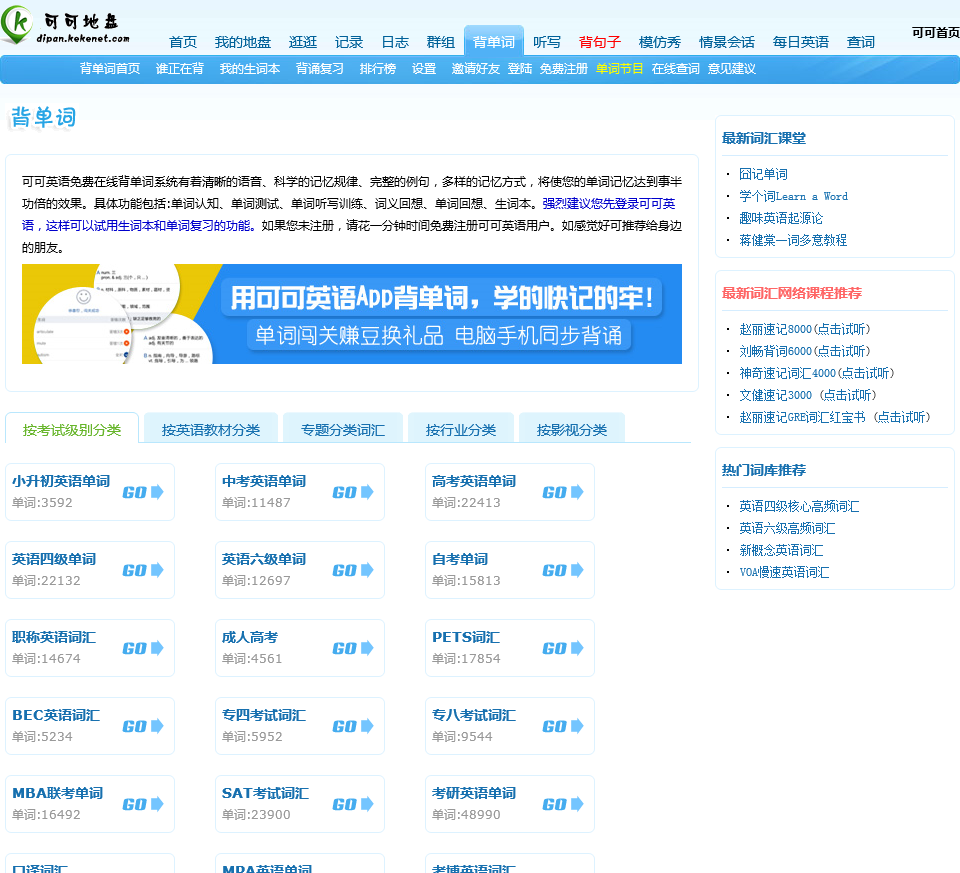
Task: Click 设置 in the blue submenu
Action: 424,69
